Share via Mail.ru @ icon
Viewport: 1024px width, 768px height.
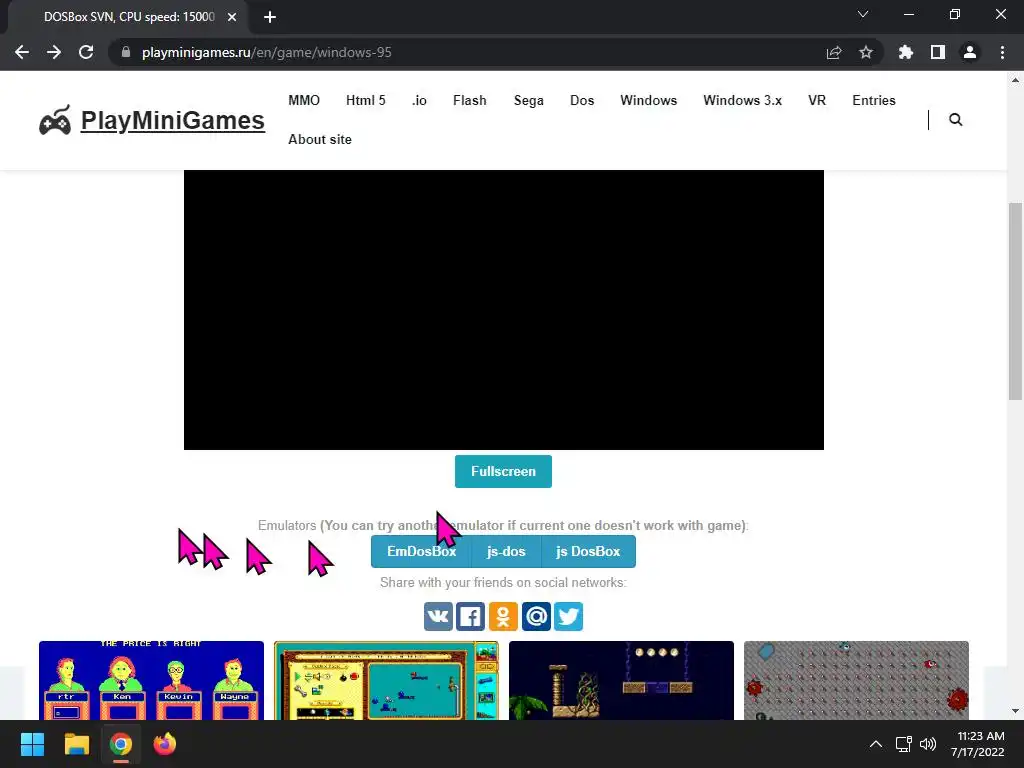click(x=536, y=616)
